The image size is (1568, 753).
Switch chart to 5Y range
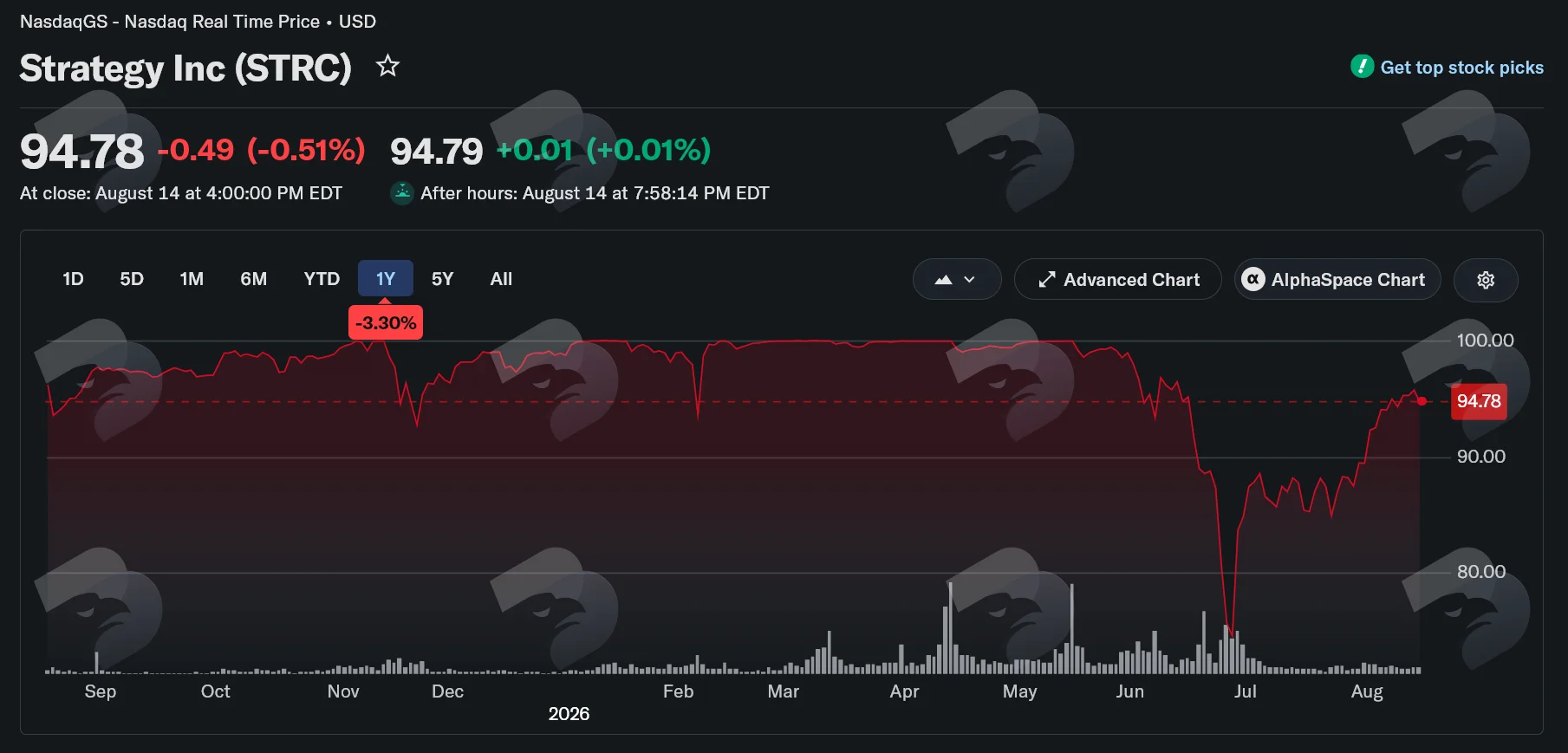click(442, 279)
